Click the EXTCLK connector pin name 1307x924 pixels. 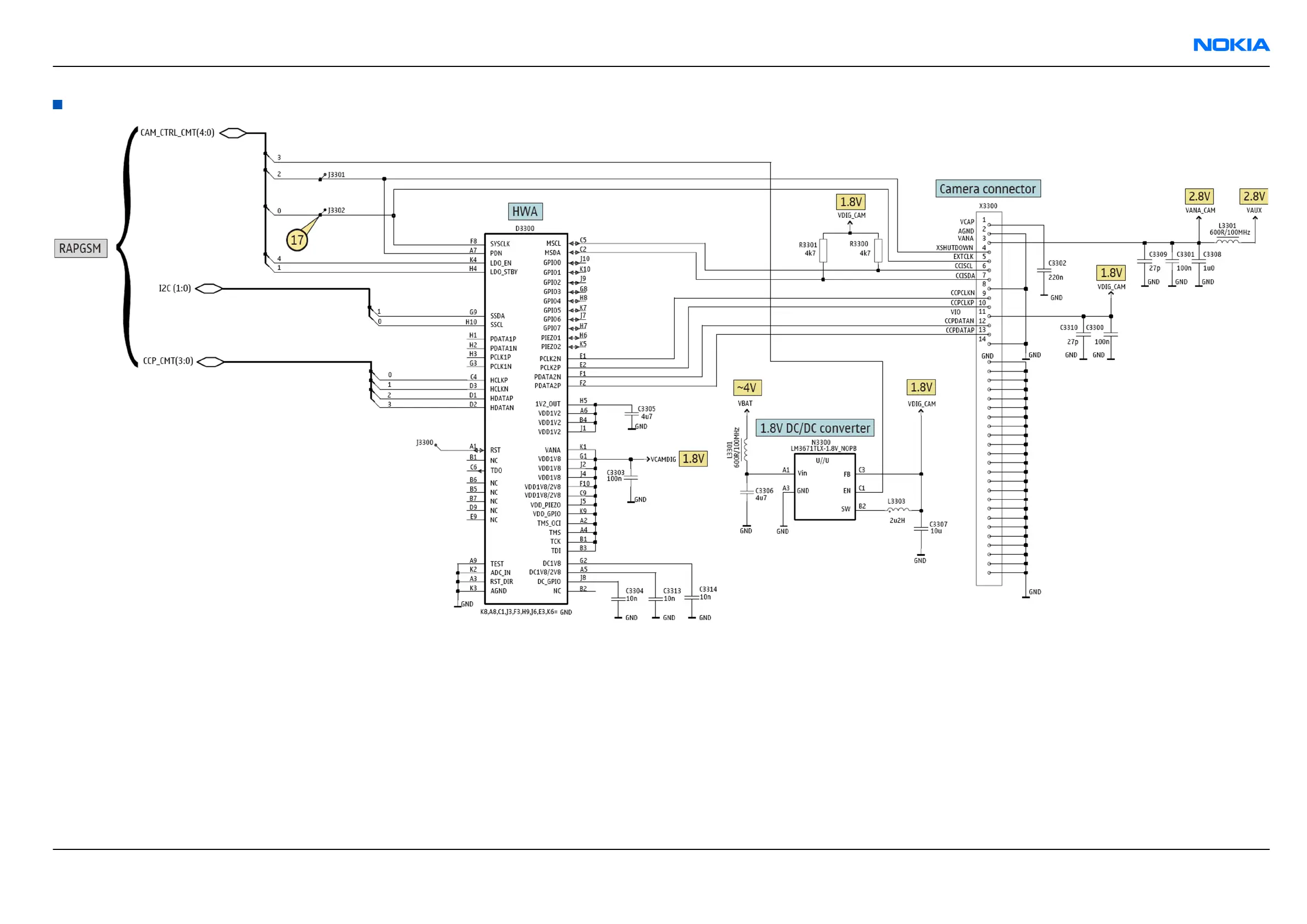point(964,257)
